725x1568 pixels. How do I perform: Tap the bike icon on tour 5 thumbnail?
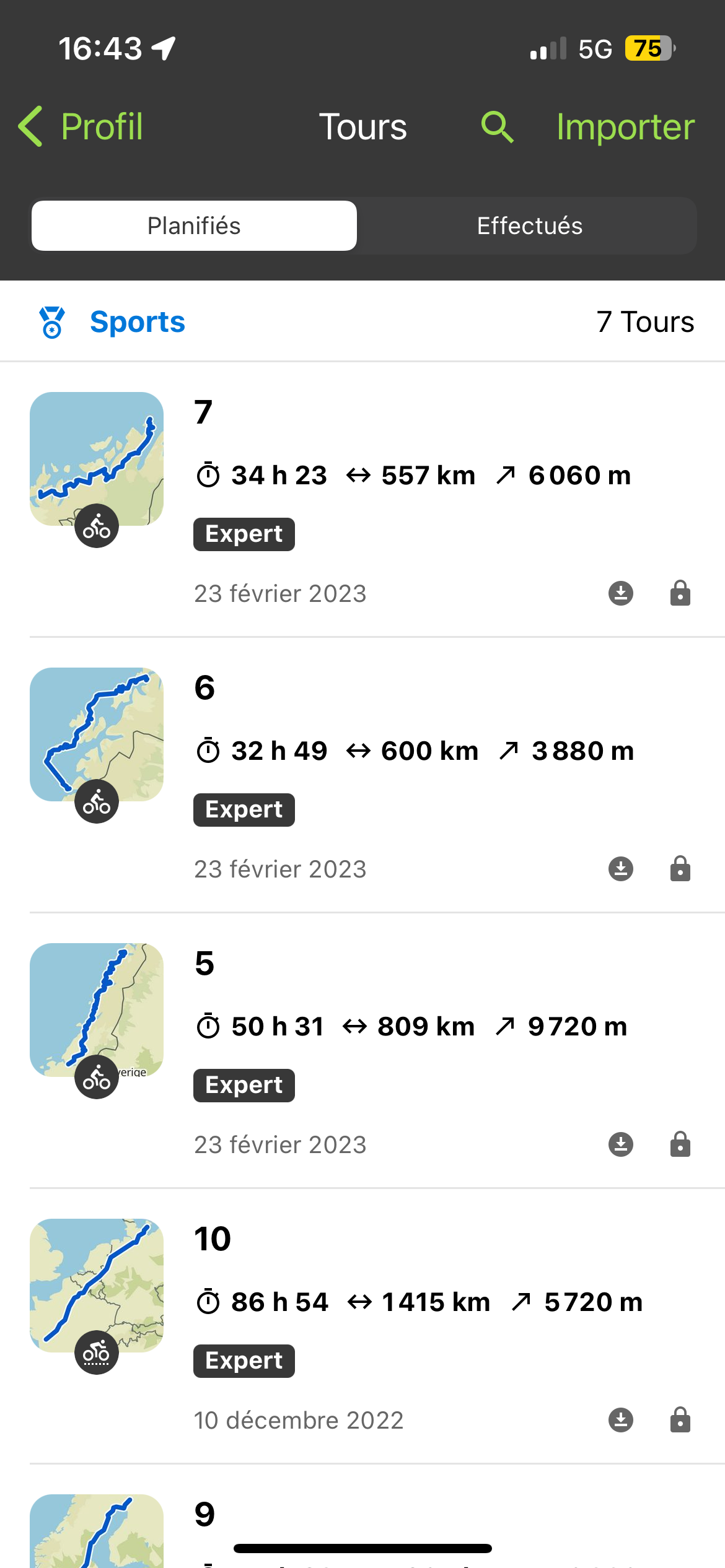point(97,1078)
